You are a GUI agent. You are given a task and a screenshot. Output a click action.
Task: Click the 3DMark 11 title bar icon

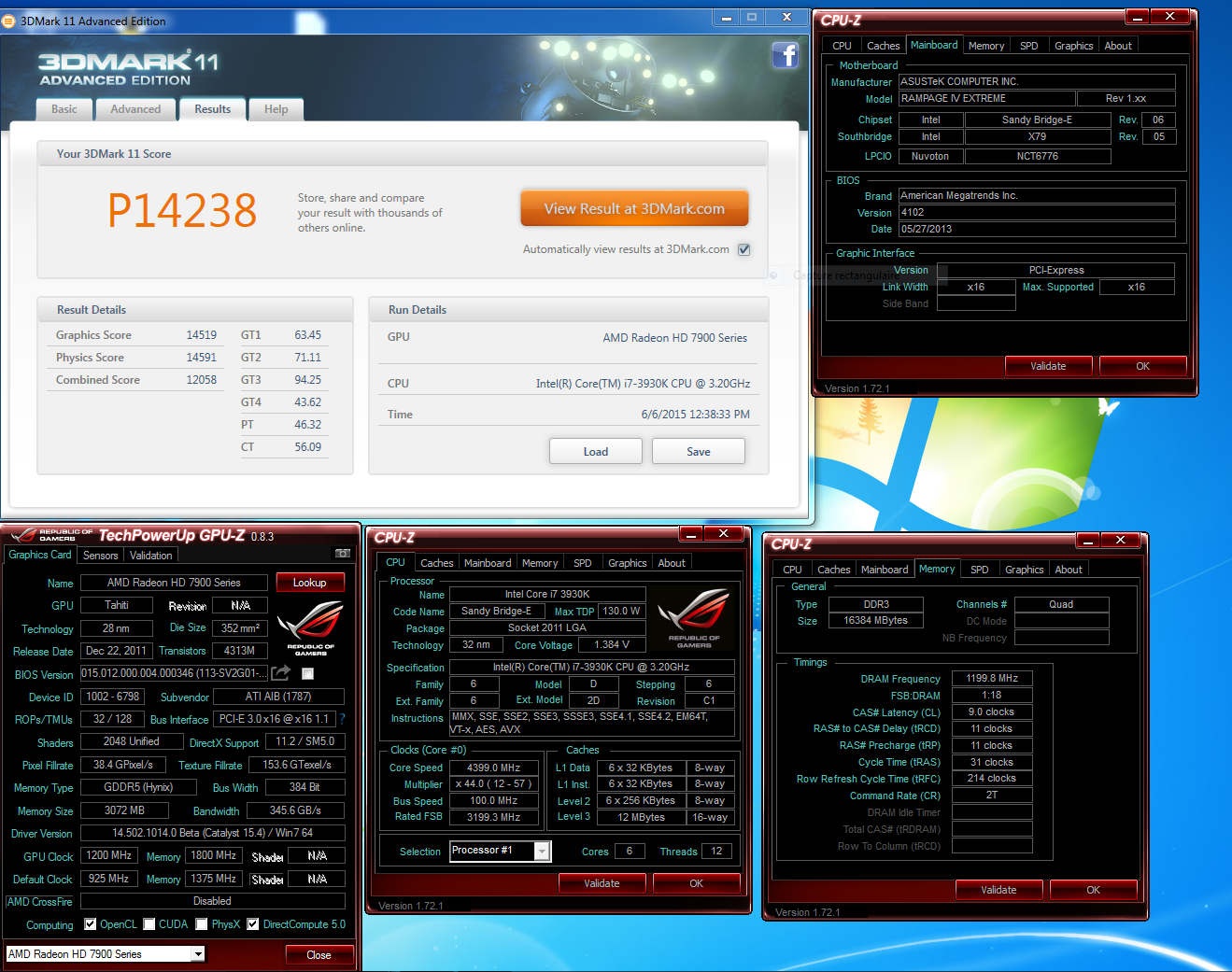pyautogui.click(x=8, y=21)
